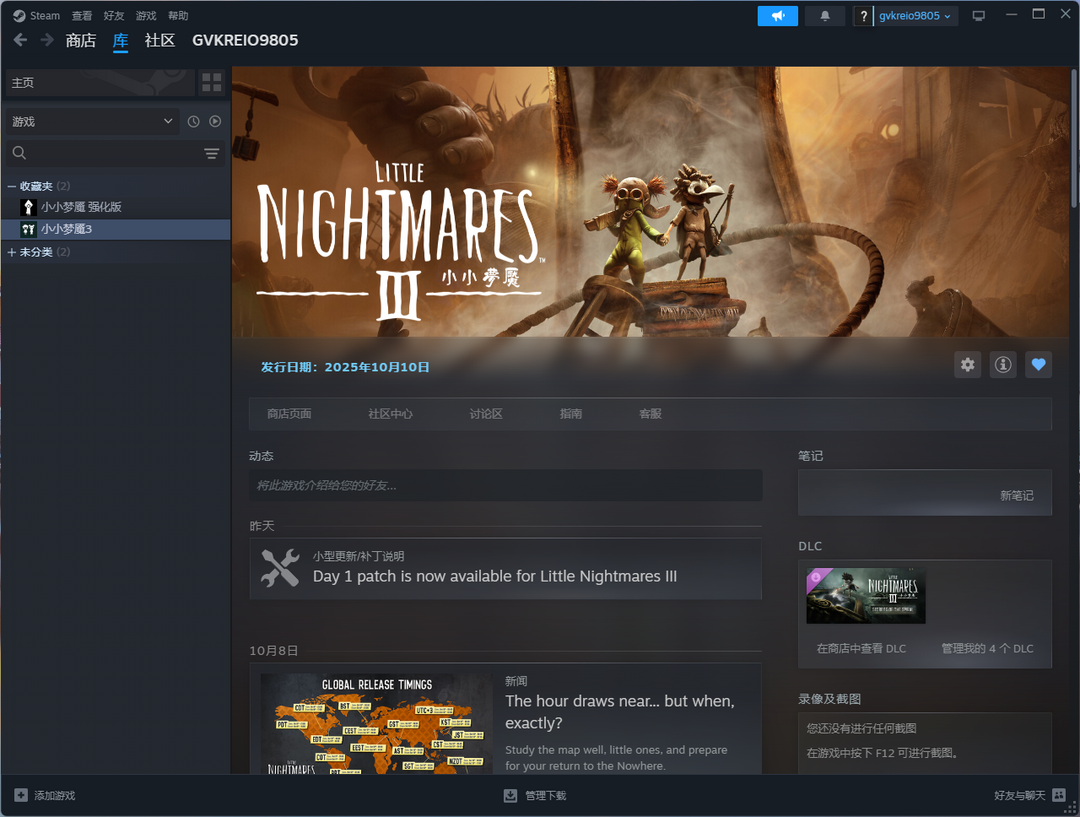The image size is (1080, 817).
Task: Expand the 未分类 section
Action: 12,252
